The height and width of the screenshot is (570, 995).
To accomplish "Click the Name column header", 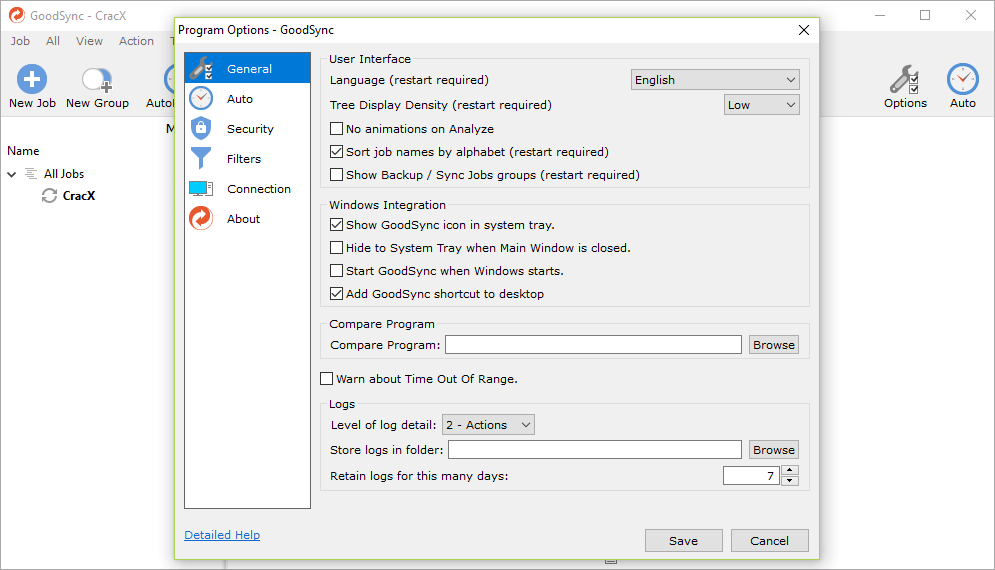I will [23, 150].
